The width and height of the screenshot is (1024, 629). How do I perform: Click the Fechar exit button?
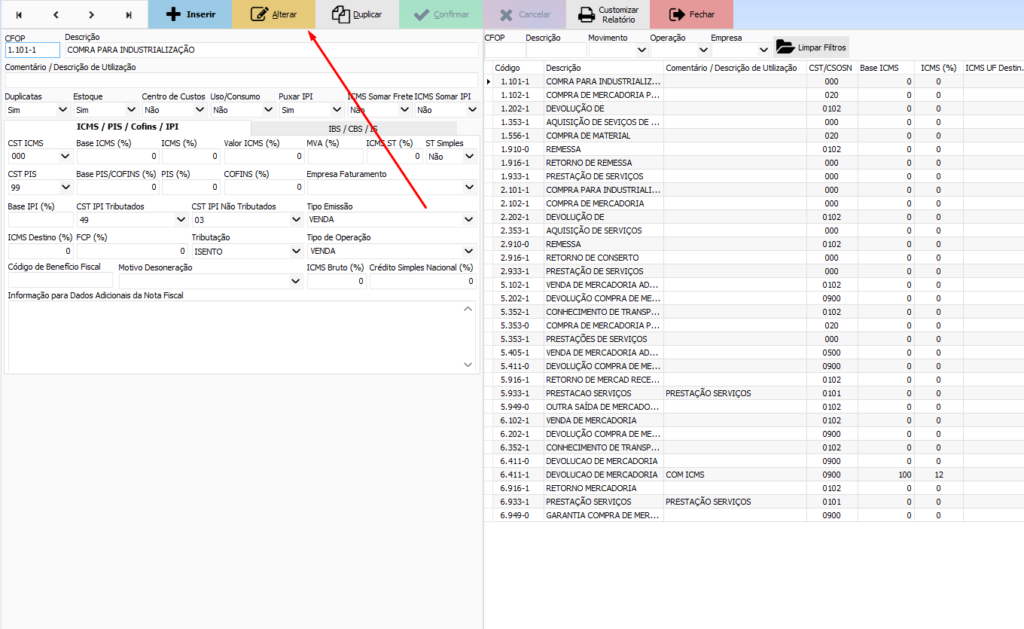point(691,15)
